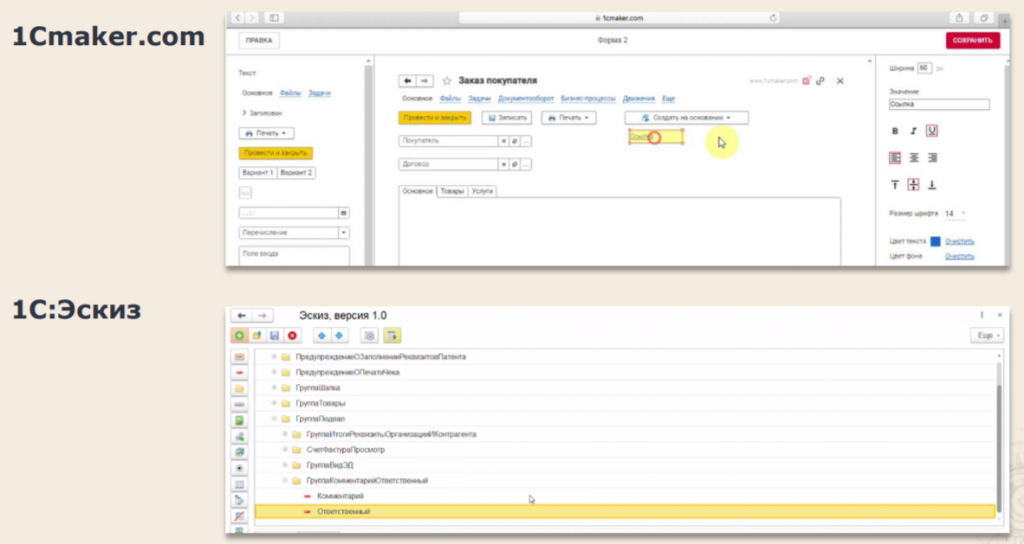The height and width of the screenshot is (544, 1024).
Task: Click the Значение input containing Ссылка
Action: coord(939,104)
